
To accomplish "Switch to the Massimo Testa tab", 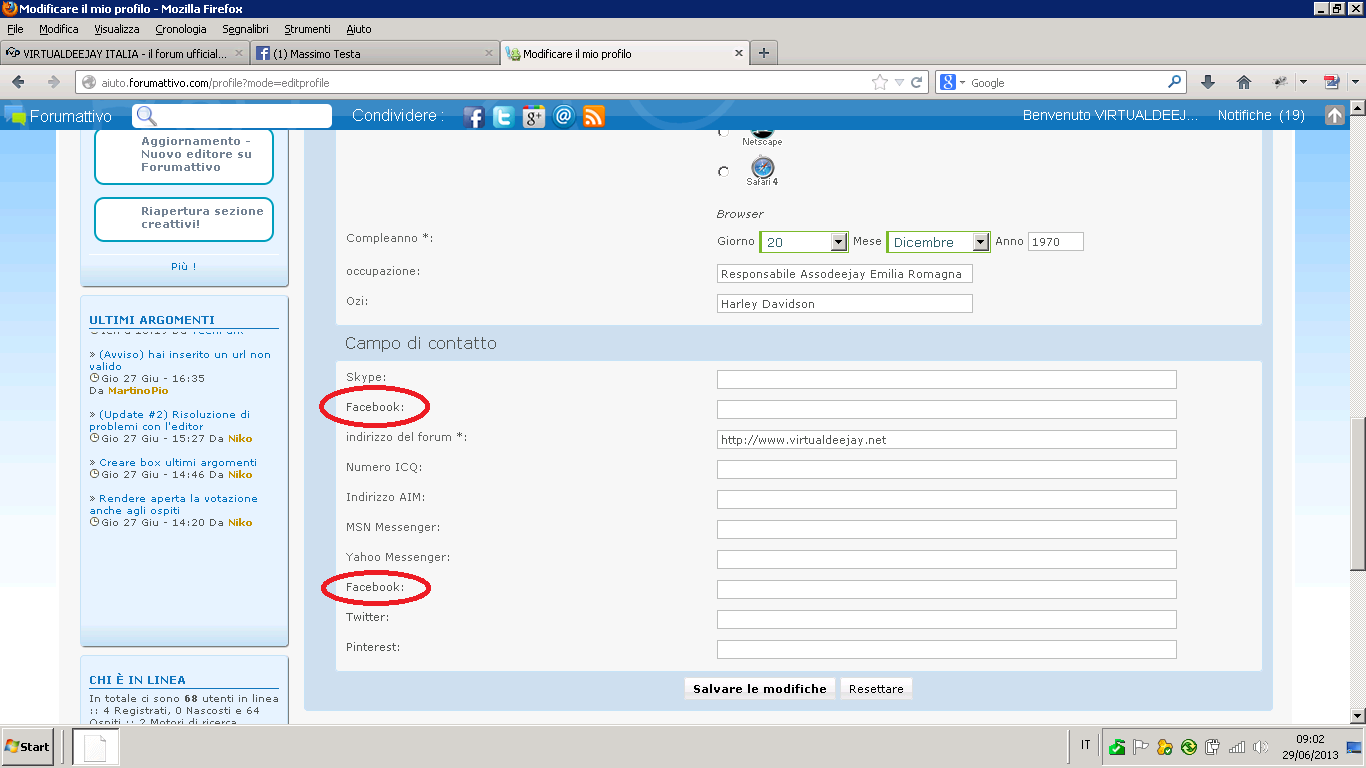I will tap(375, 53).
